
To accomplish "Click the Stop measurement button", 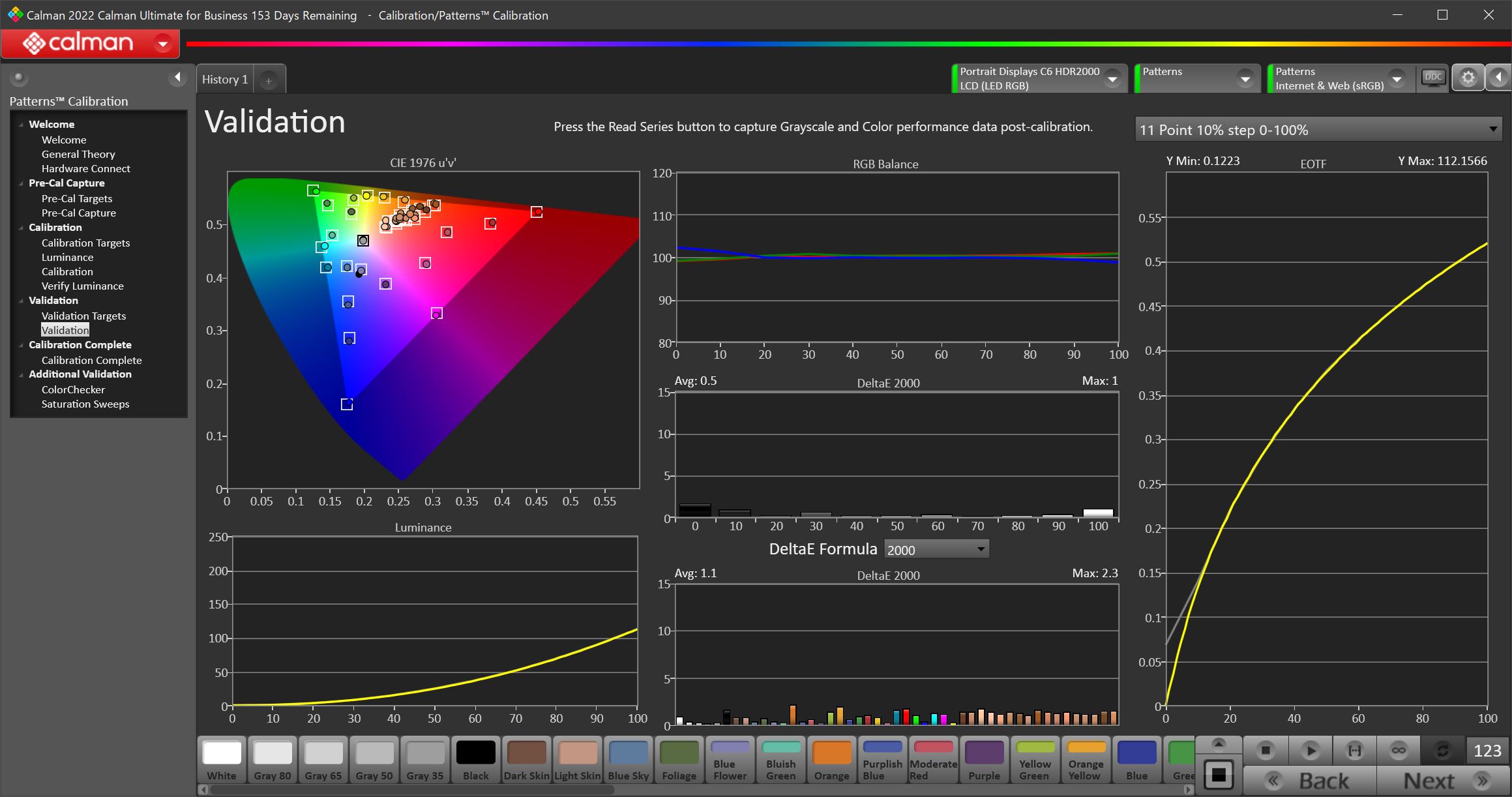I will (1266, 751).
